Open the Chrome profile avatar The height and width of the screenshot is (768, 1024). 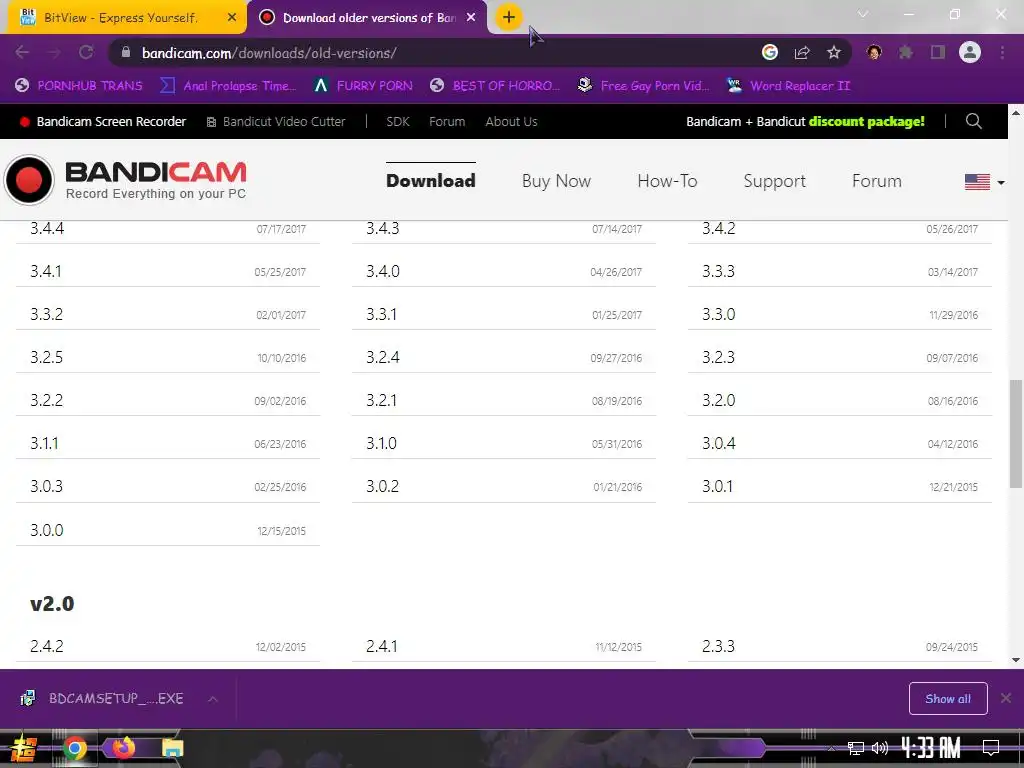coord(970,53)
